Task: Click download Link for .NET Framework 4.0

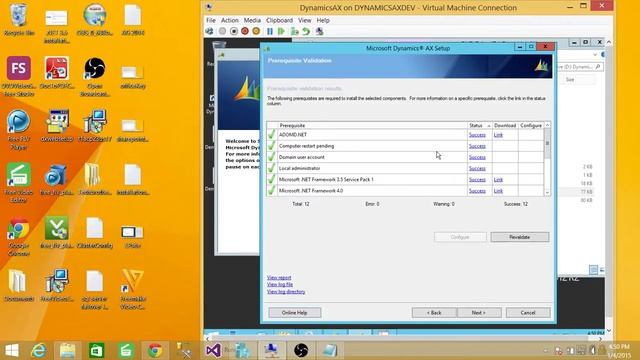Action: [498, 191]
